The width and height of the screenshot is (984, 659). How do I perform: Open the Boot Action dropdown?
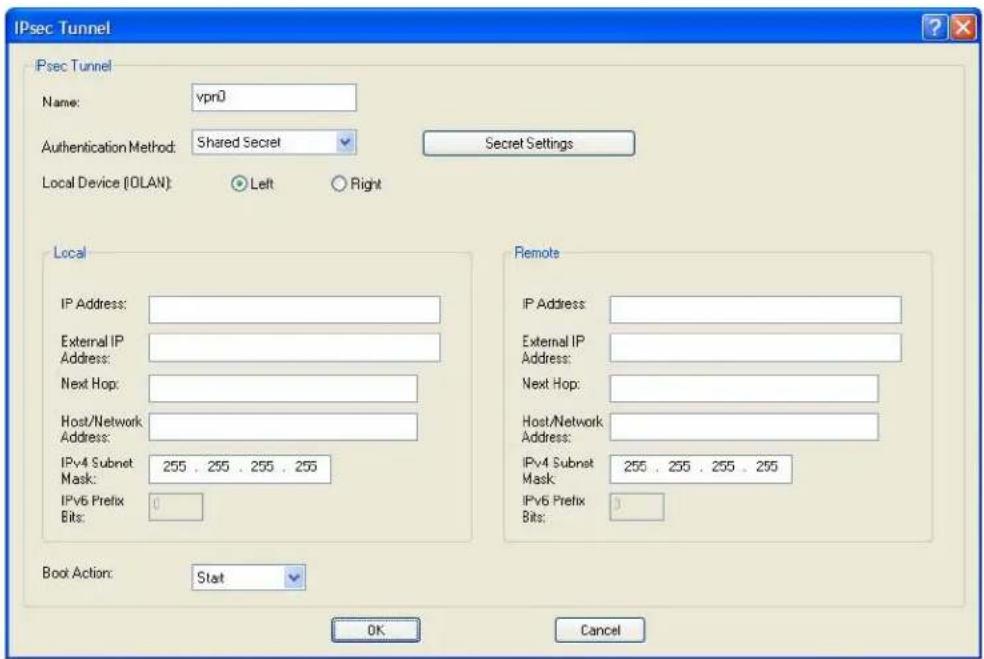pyautogui.click(x=249, y=577)
